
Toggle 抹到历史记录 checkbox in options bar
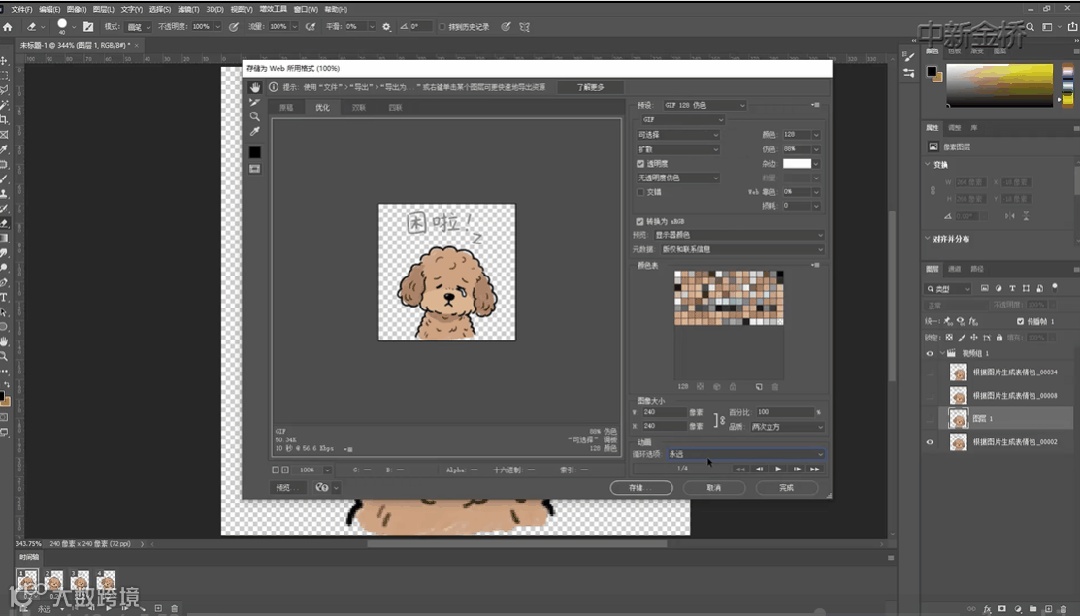(x=442, y=27)
